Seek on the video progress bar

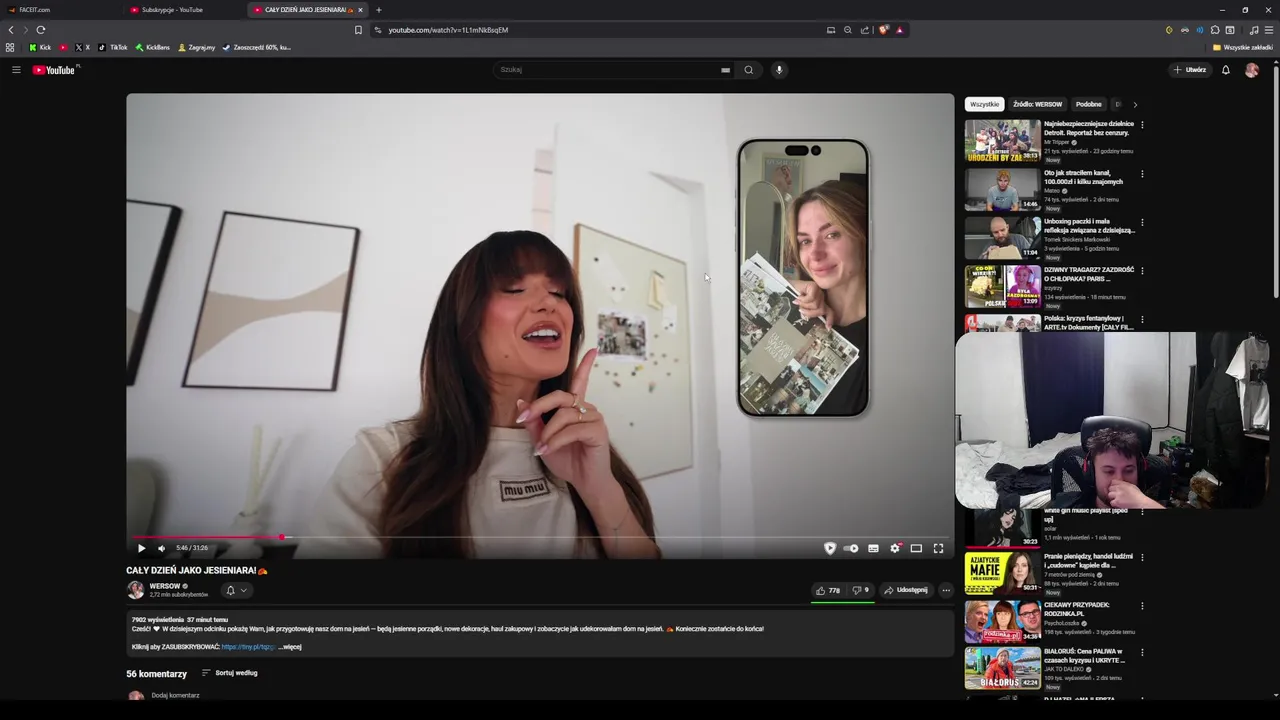point(540,537)
